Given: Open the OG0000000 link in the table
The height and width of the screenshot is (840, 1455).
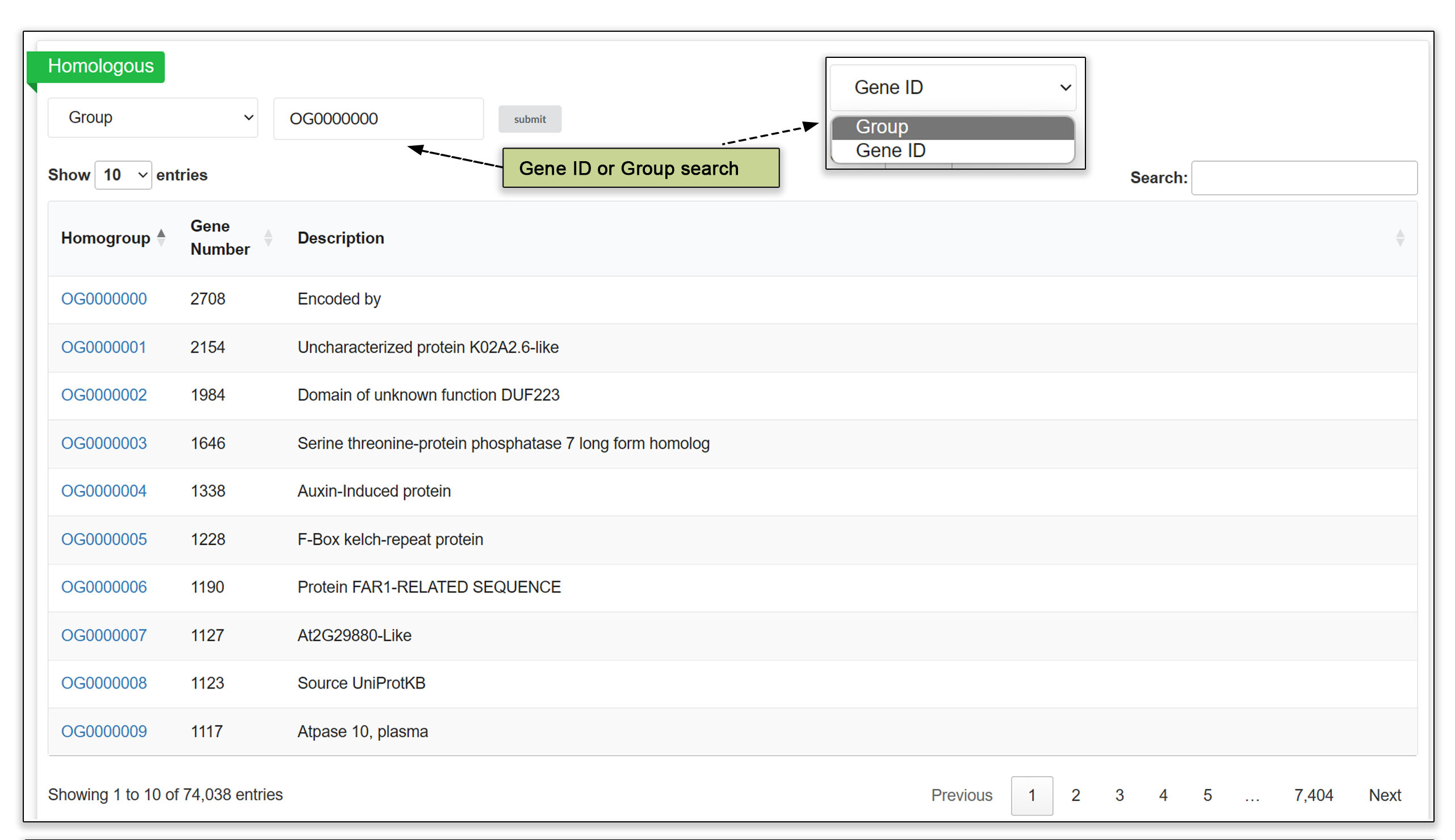Looking at the screenshot, I should coord(104,299).
